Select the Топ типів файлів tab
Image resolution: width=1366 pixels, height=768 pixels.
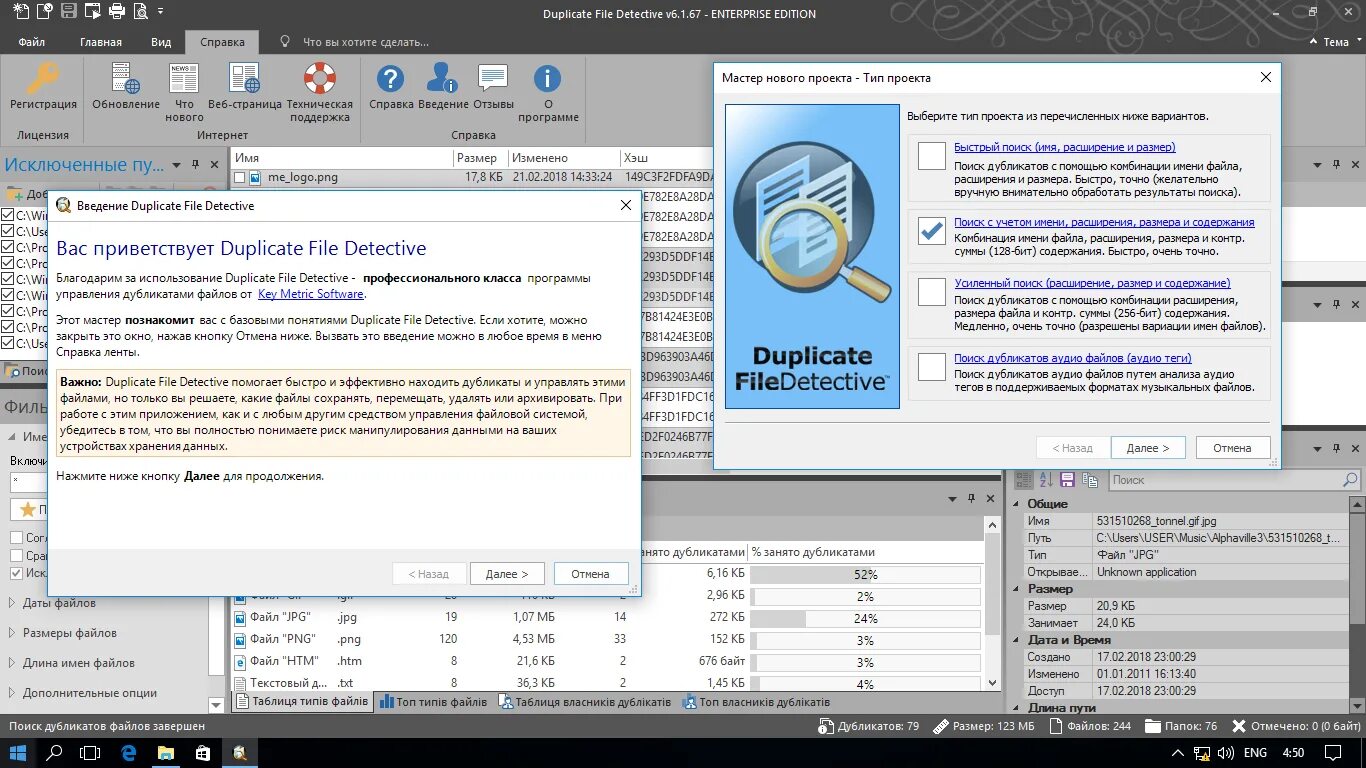(x=435, y=702)
